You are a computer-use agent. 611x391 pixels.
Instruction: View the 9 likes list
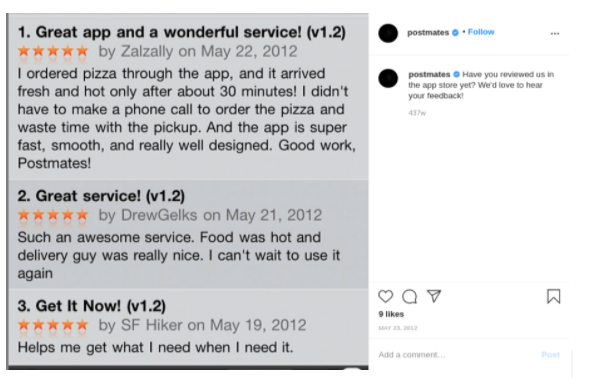[391, 314]
